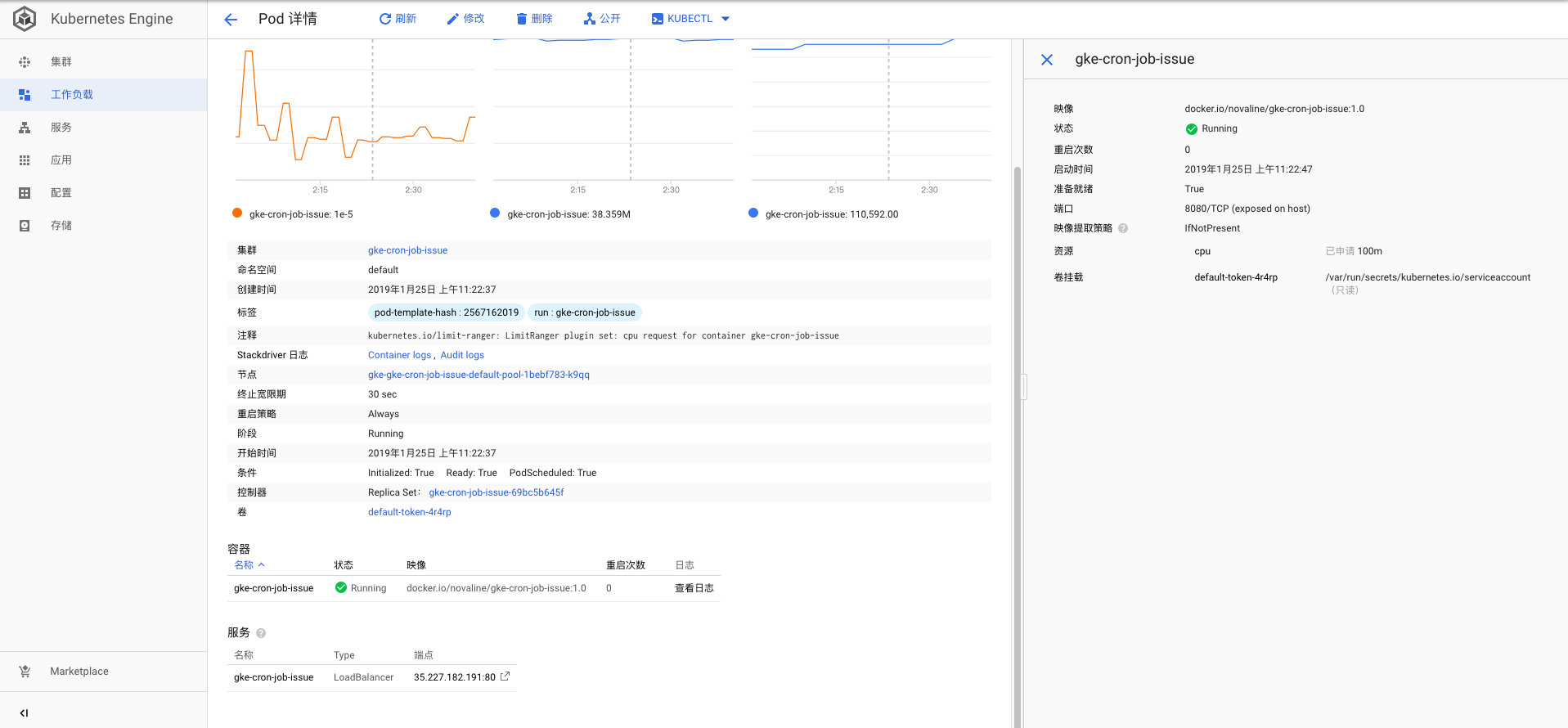The width and height of the screenshot is (1568, 728).
Task: Click orange legend dot for 1e-5 chart
Action: [237, 213]
